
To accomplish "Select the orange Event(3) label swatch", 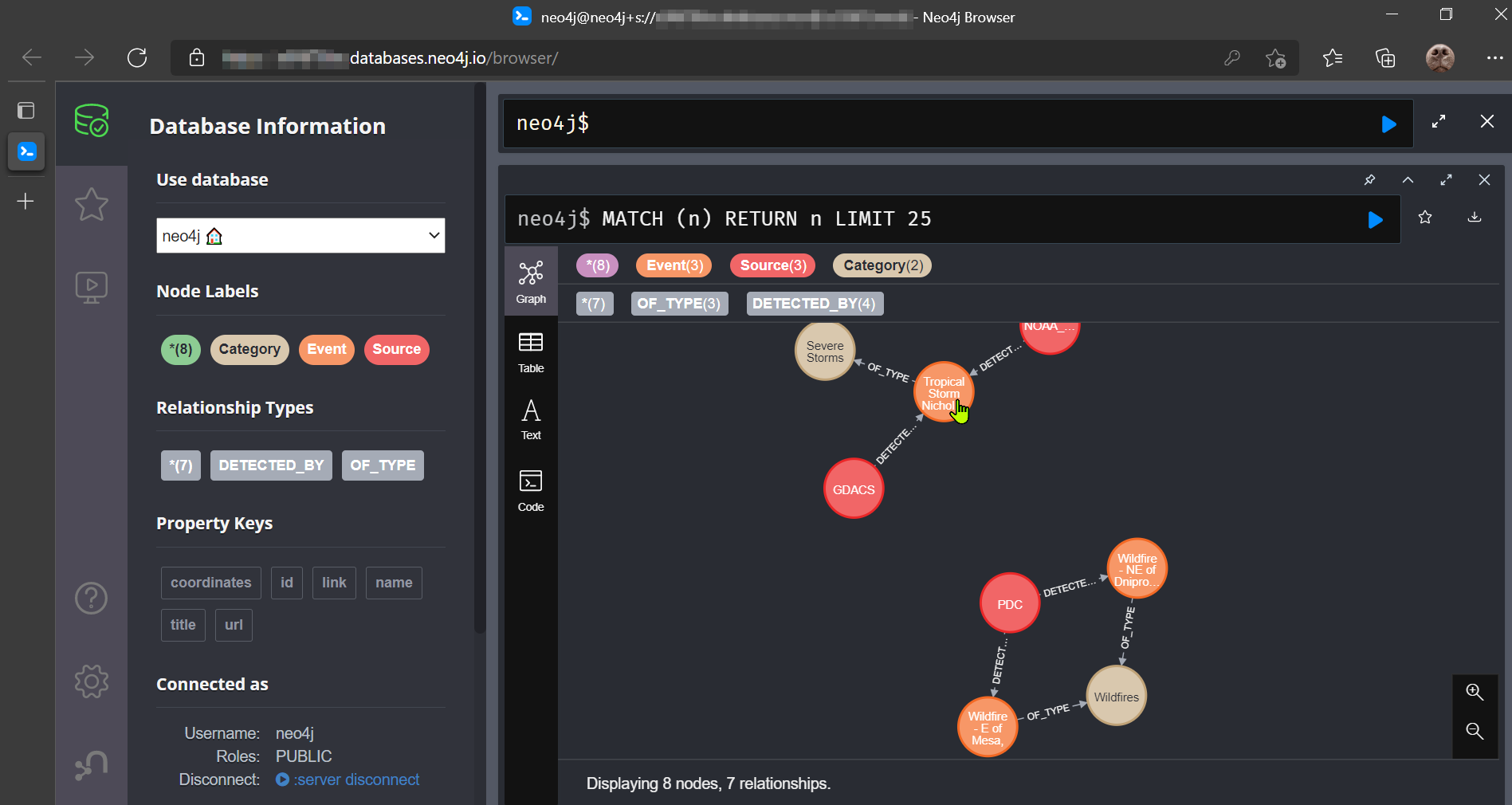I will (674, 265).
